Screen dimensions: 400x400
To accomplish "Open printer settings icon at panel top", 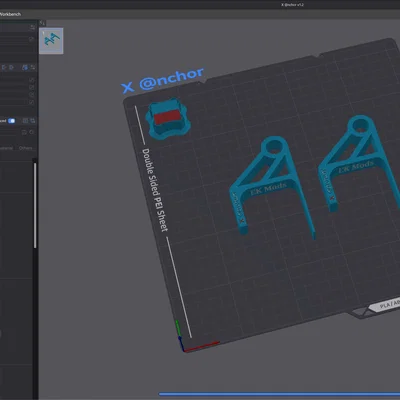I will (x=32, y=28).
